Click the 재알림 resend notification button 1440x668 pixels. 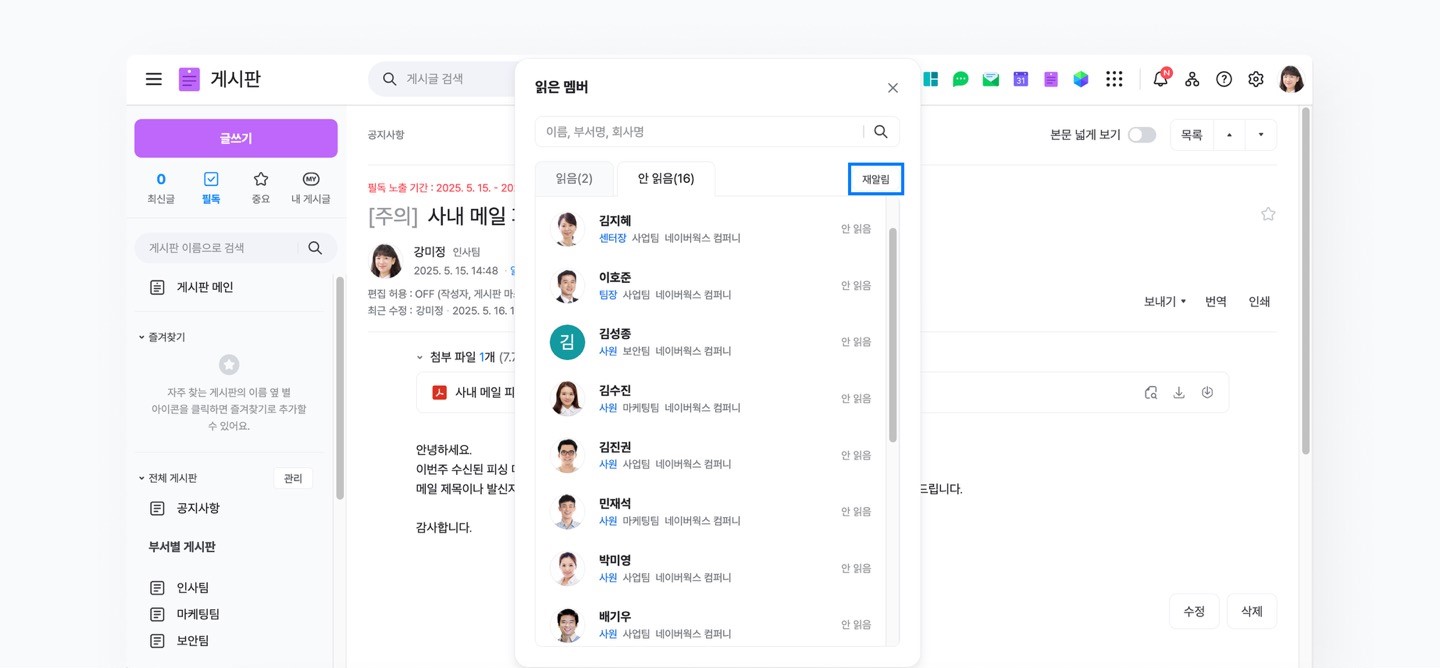[875, 178]
